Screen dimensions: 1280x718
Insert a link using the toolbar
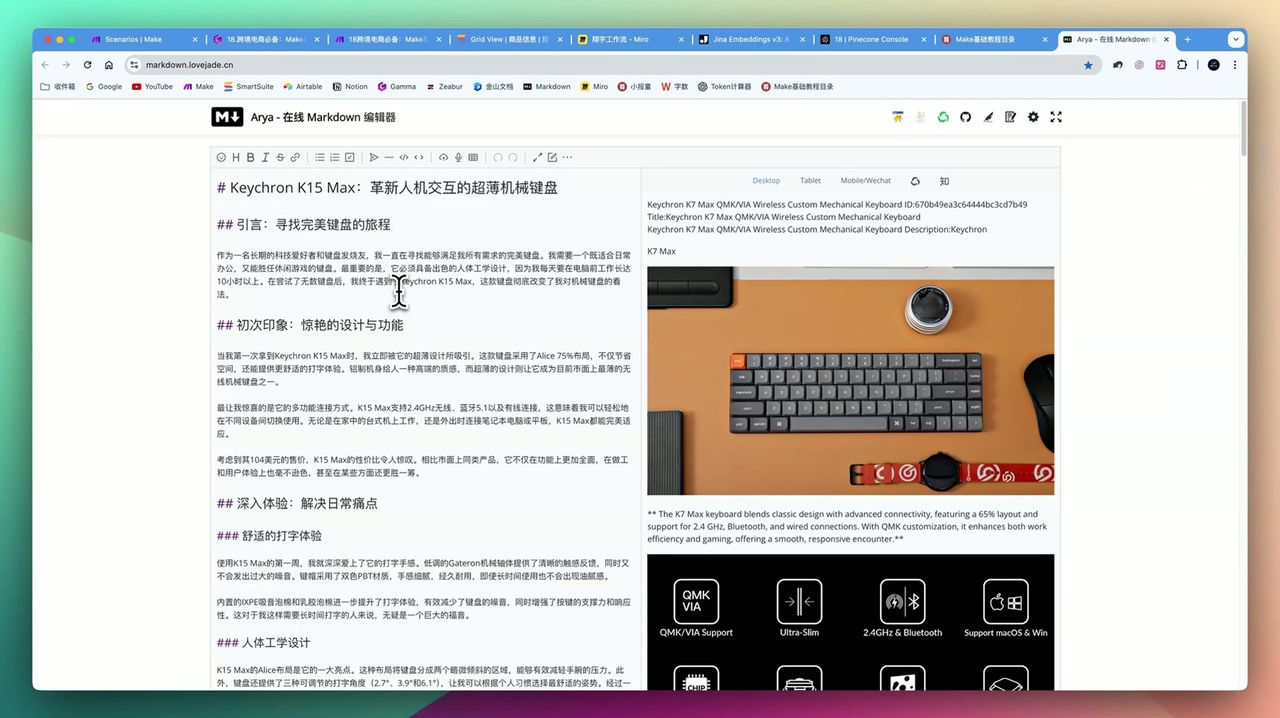point(295,157)
